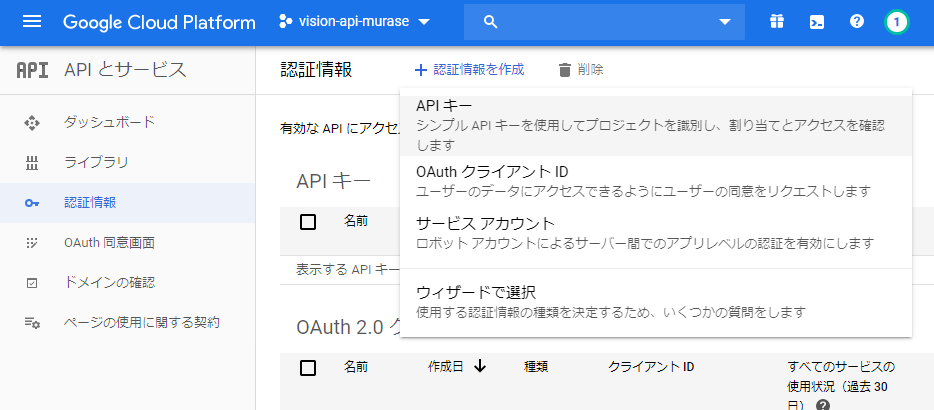Screen dimensions: 934x410
Task: Choose OAuth クライアント ID menu option
Action: (656, 181)
